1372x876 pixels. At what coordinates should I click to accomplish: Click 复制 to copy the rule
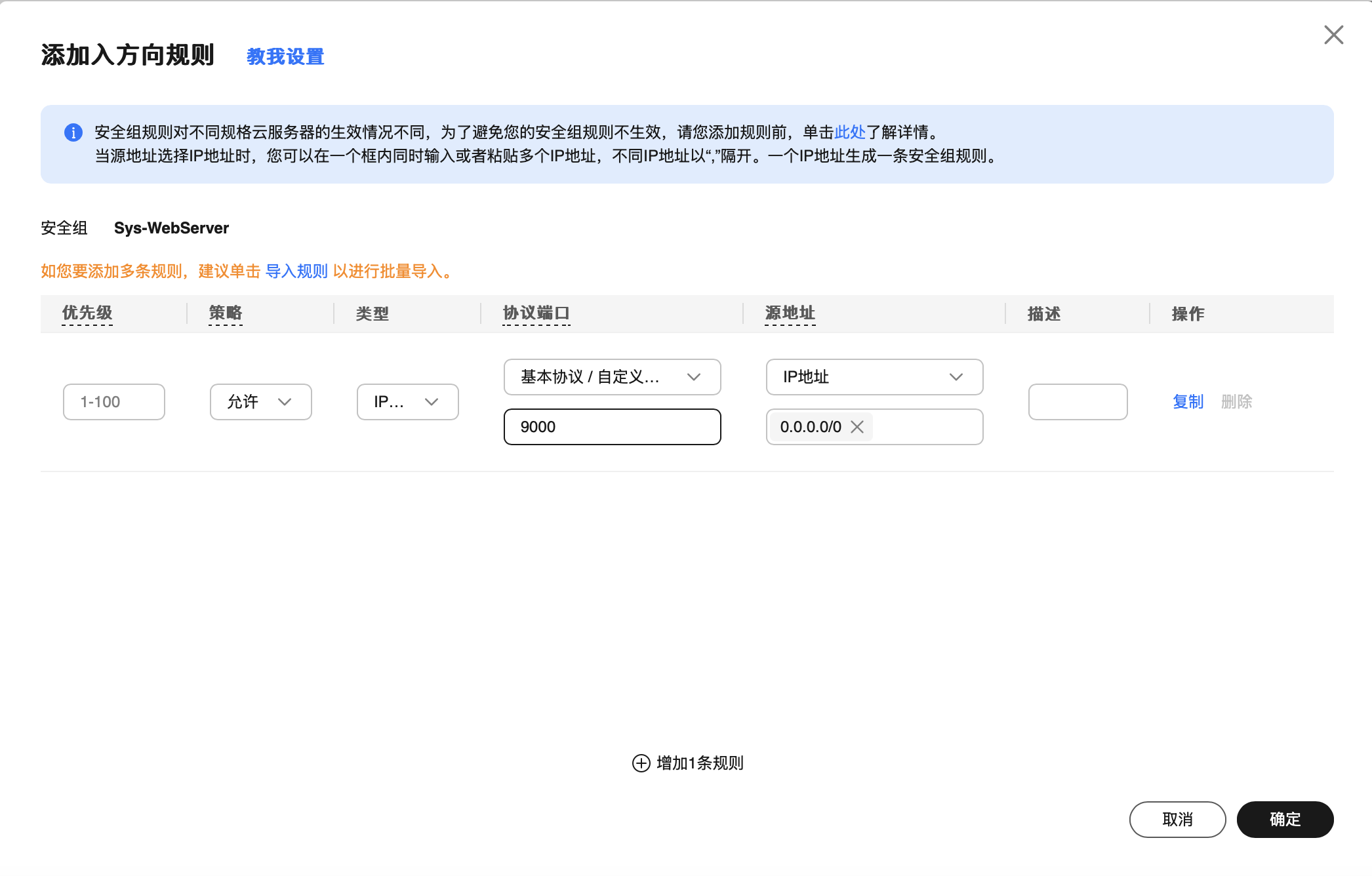[x=1188, y=402]
